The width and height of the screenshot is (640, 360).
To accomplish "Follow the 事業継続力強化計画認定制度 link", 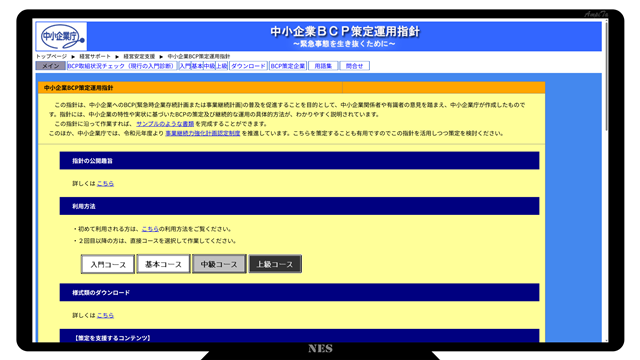I will click(202, 133).
